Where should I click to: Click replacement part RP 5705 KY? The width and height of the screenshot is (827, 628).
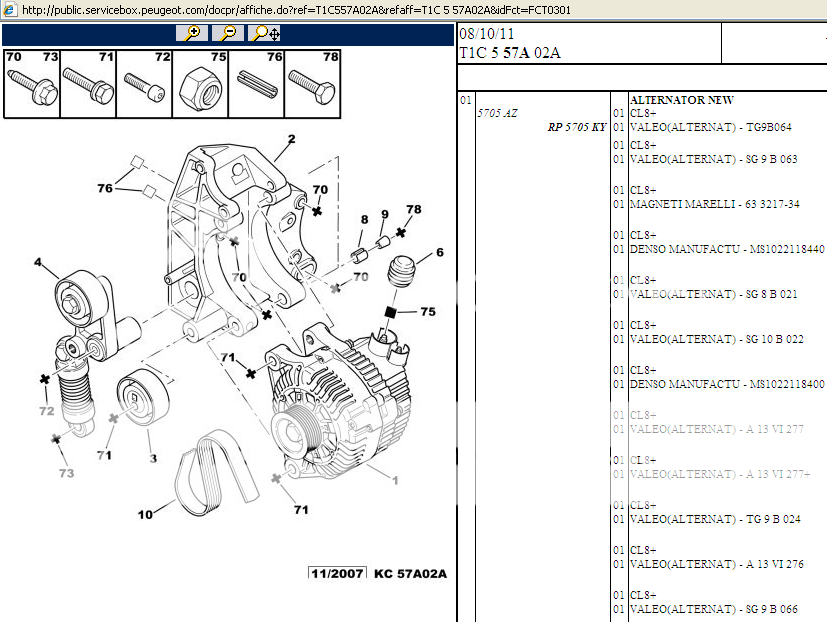click(577, 127)
